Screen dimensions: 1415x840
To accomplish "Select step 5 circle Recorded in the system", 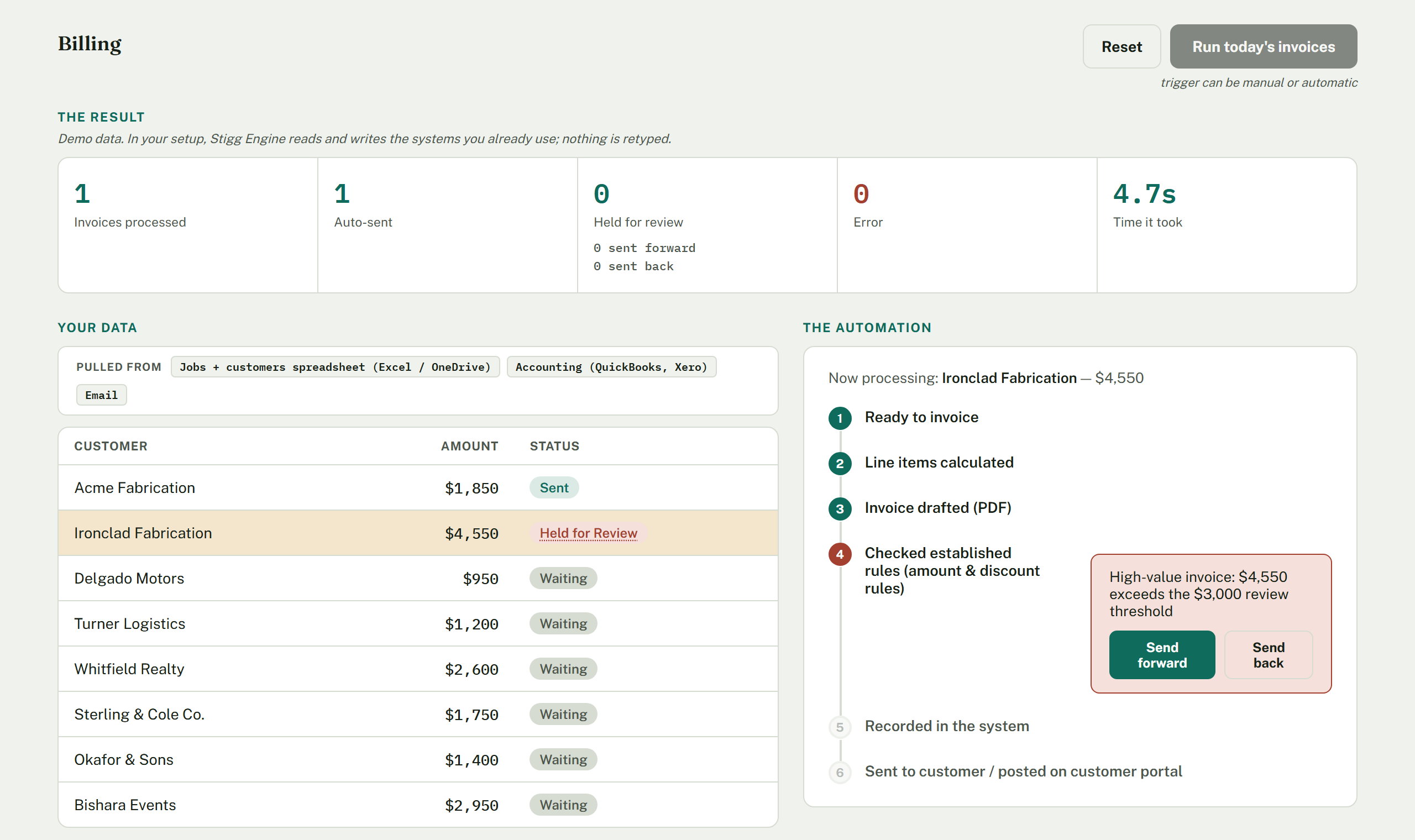I will coord(840,727).
